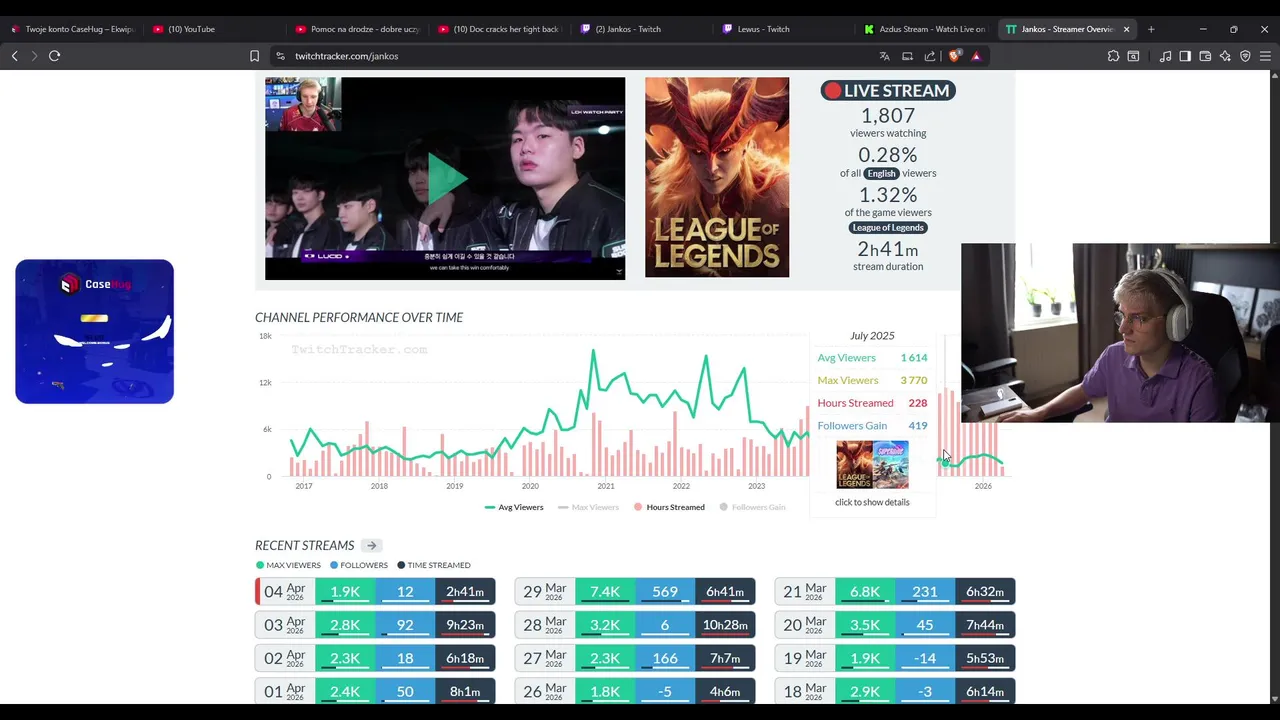Click the CaseHug advertisement banner
Screen dimensions: 1280x720
pos(95,332)
